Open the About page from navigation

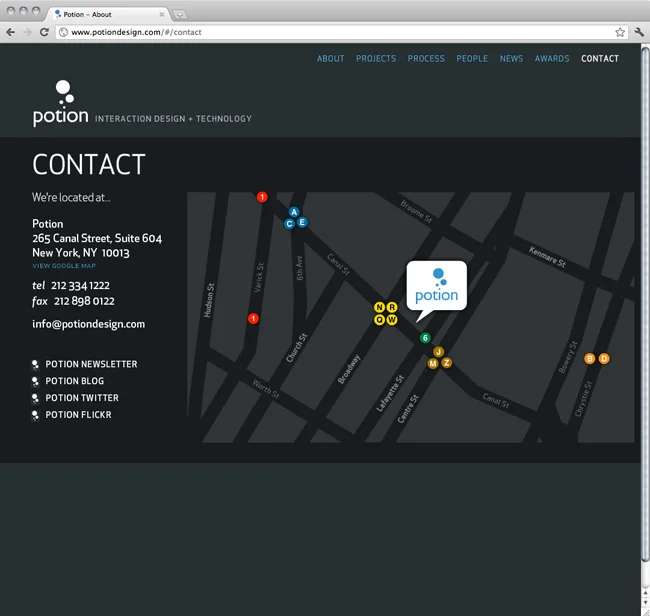point(330,58)
